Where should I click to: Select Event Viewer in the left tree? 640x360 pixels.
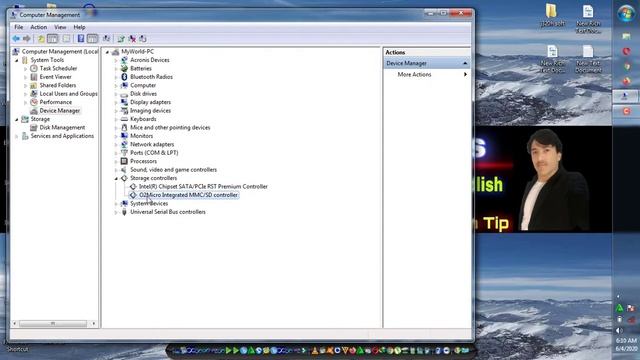click(x=56, y=77)
